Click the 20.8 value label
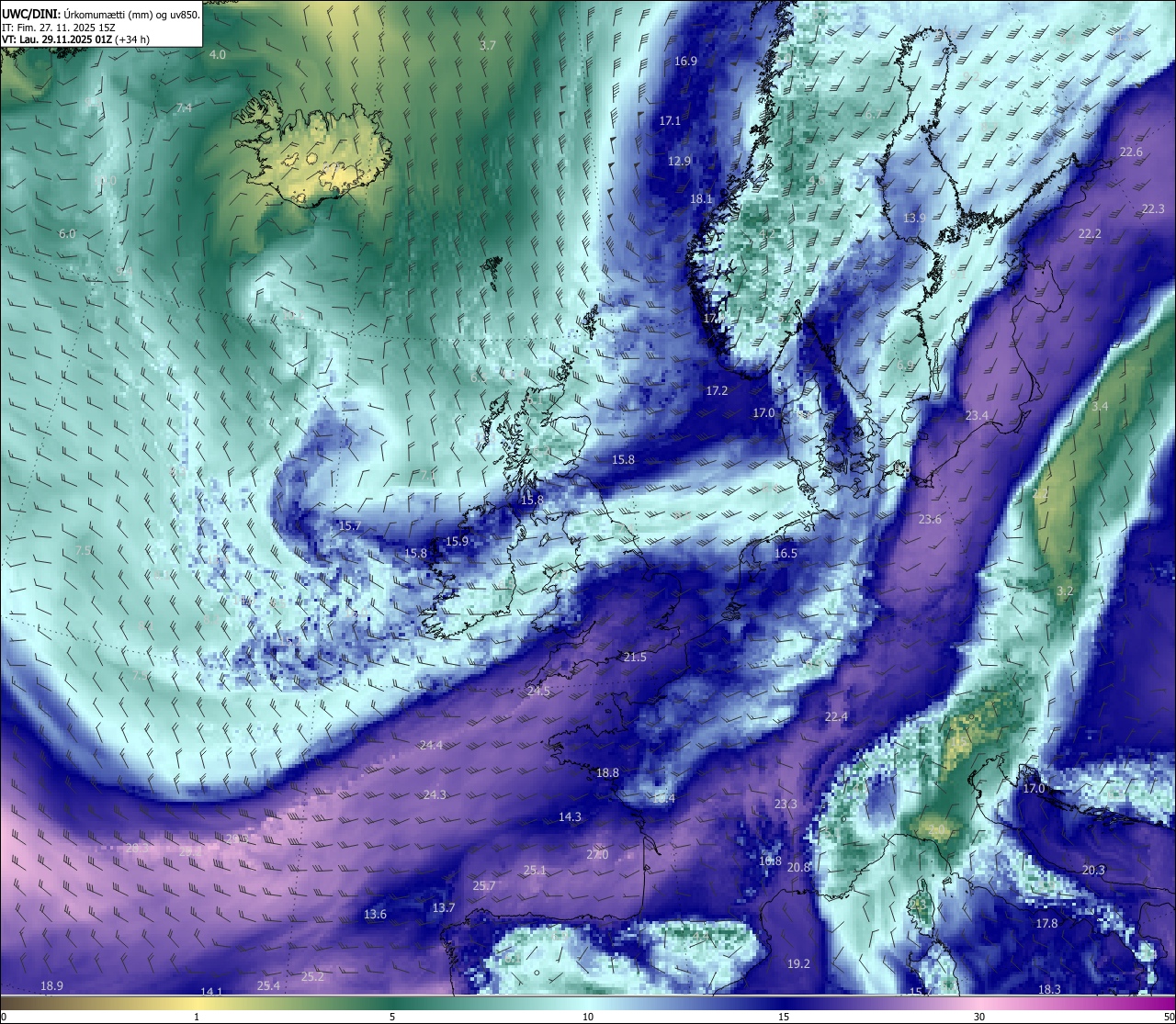This screenshot has height=1024, width=1176. pyautogui.click(x=799, y=867)
